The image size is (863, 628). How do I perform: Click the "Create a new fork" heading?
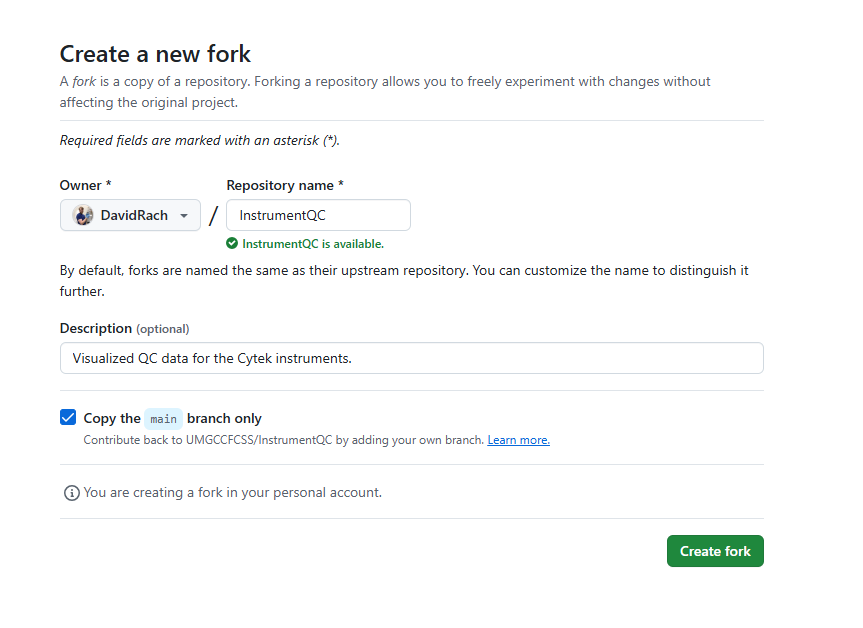pos(155,54)
